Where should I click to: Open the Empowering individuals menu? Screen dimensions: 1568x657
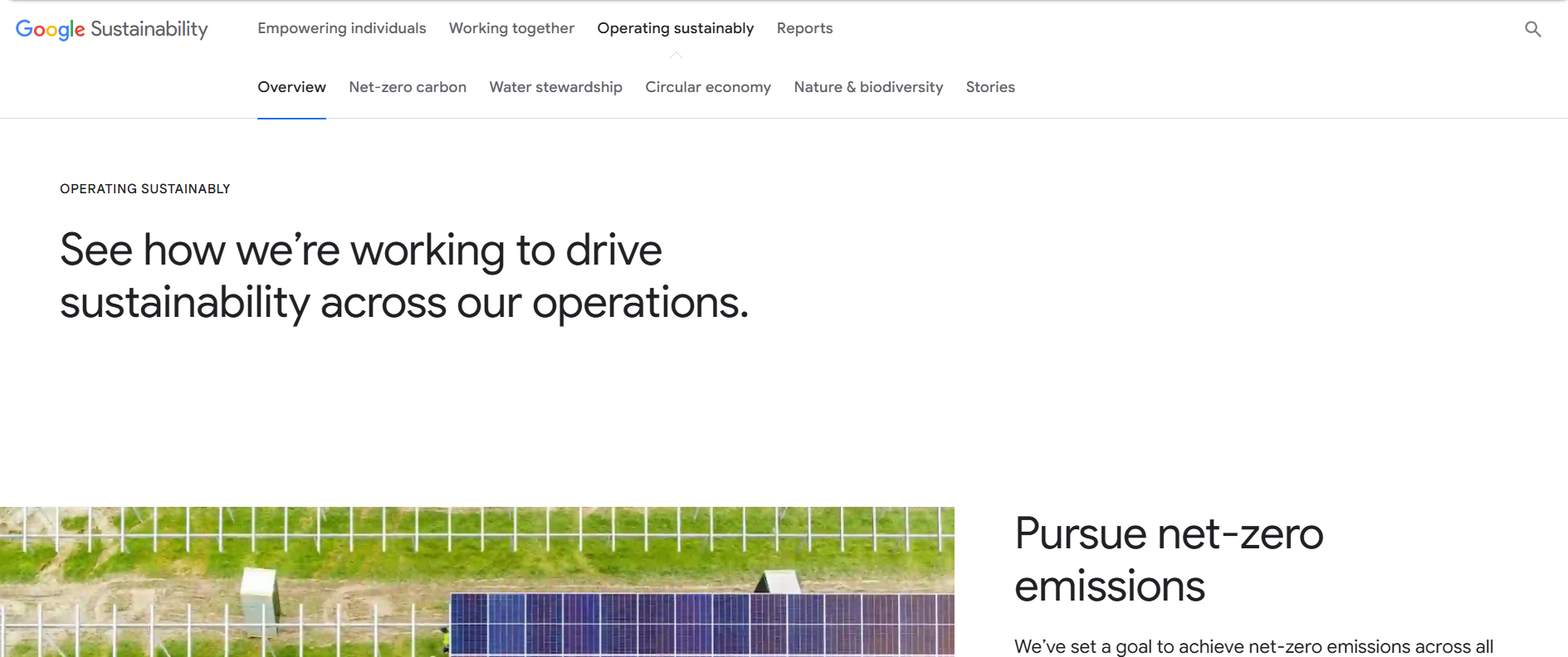pos(341,28)
